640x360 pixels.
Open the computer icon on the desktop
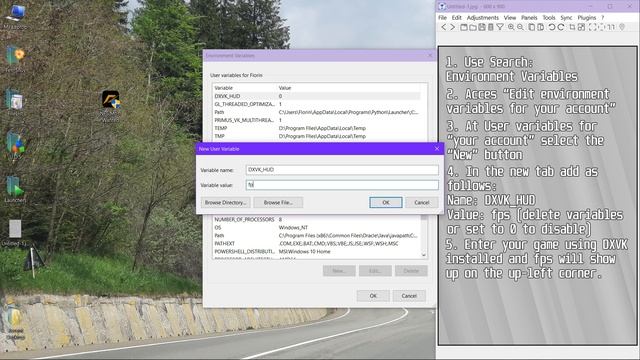tap(16, 16)
